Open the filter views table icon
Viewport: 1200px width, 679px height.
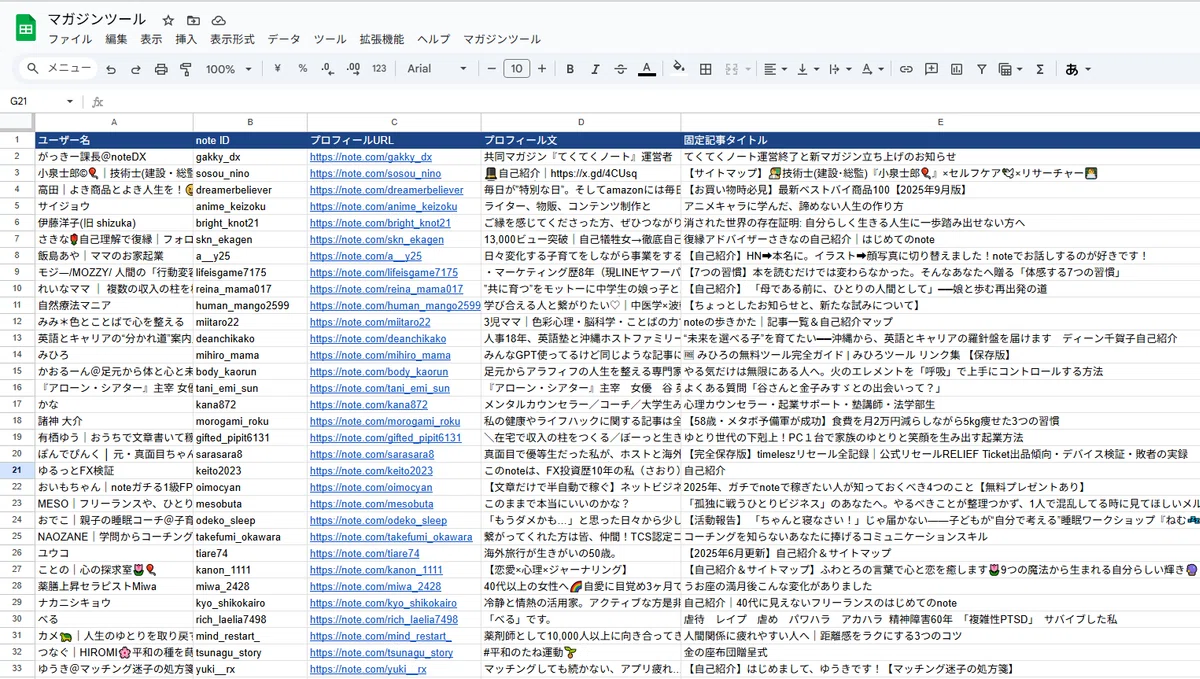pos(1010,69)
